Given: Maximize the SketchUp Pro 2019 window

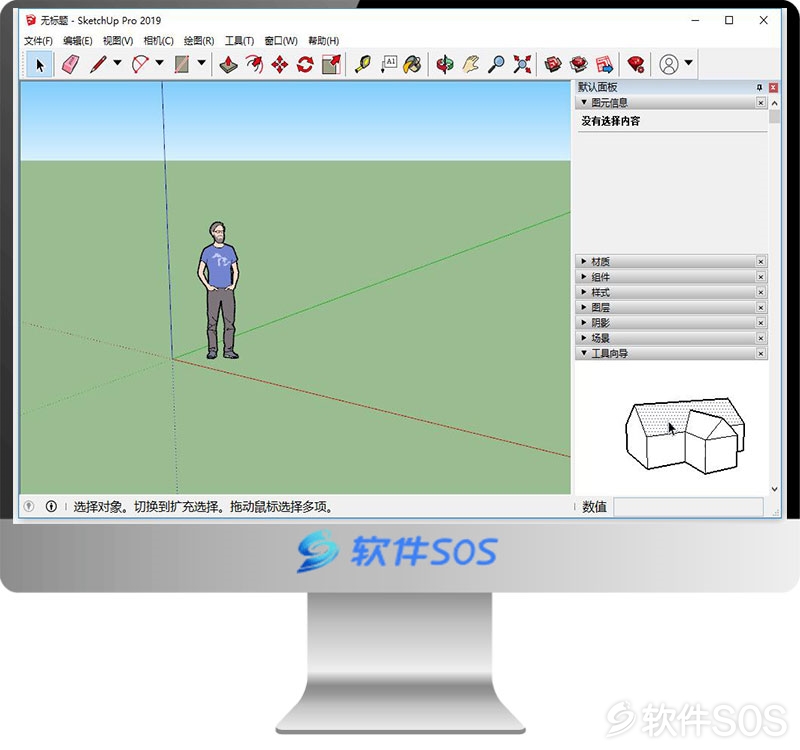Looking at the screenshot, I should 729,20.
